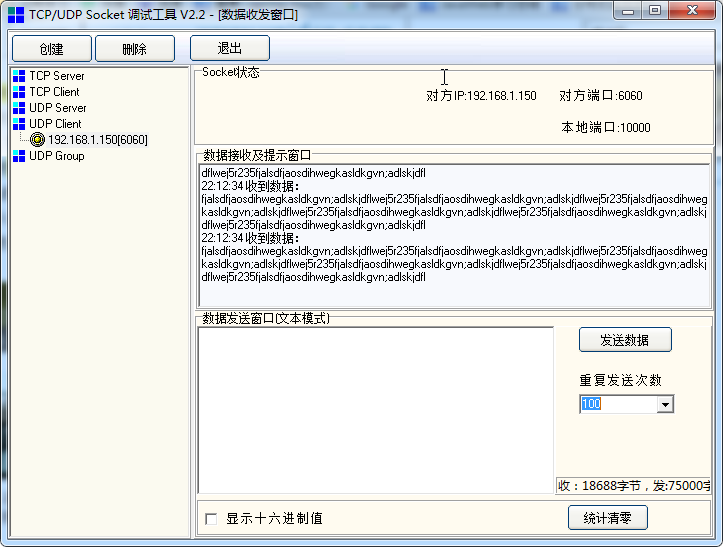Click the UDP Server blue grid icon
This screenshot has height=547, width=723.
point(19,108)
